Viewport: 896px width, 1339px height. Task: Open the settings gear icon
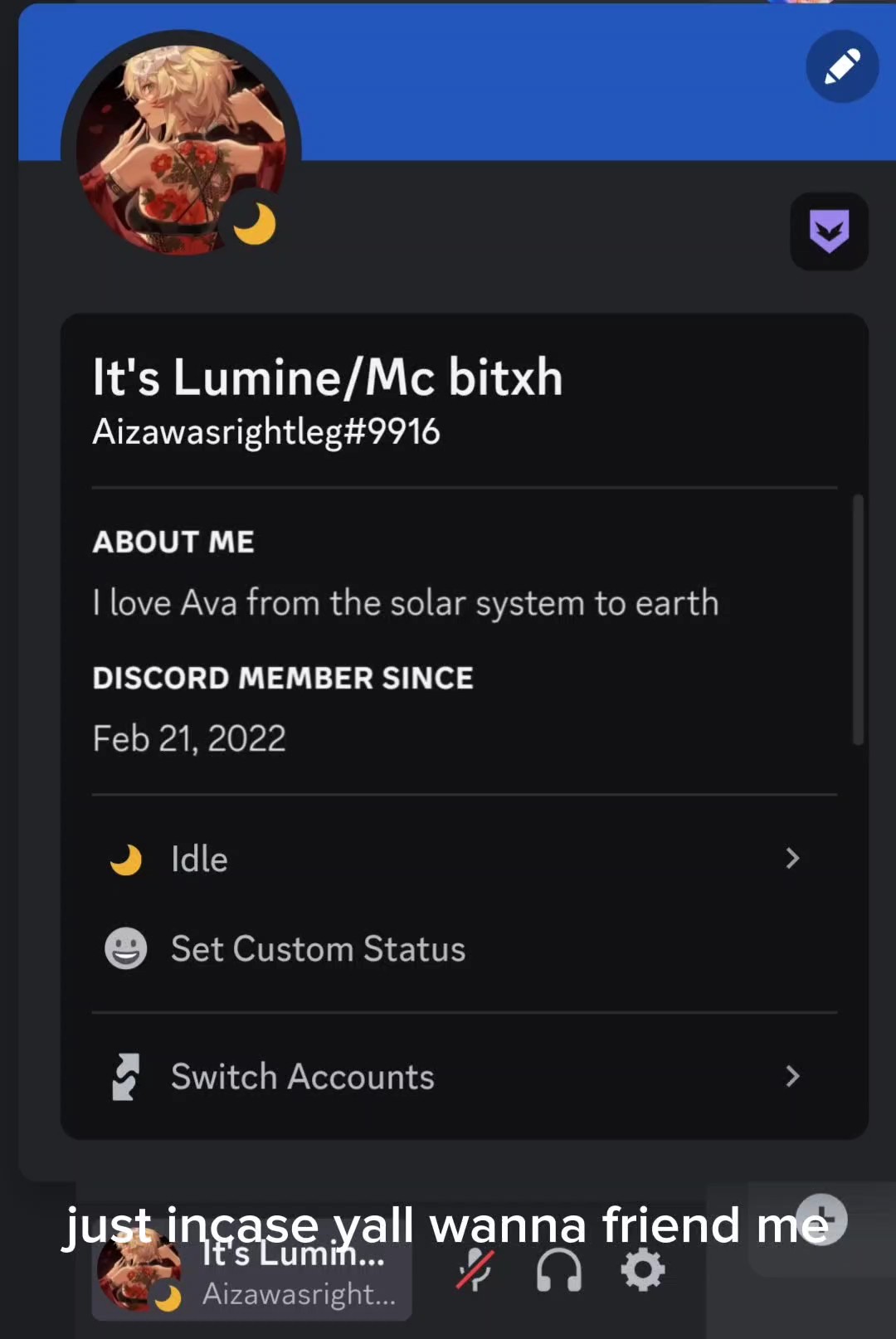pyautogui.click(x=643, y=1270)
